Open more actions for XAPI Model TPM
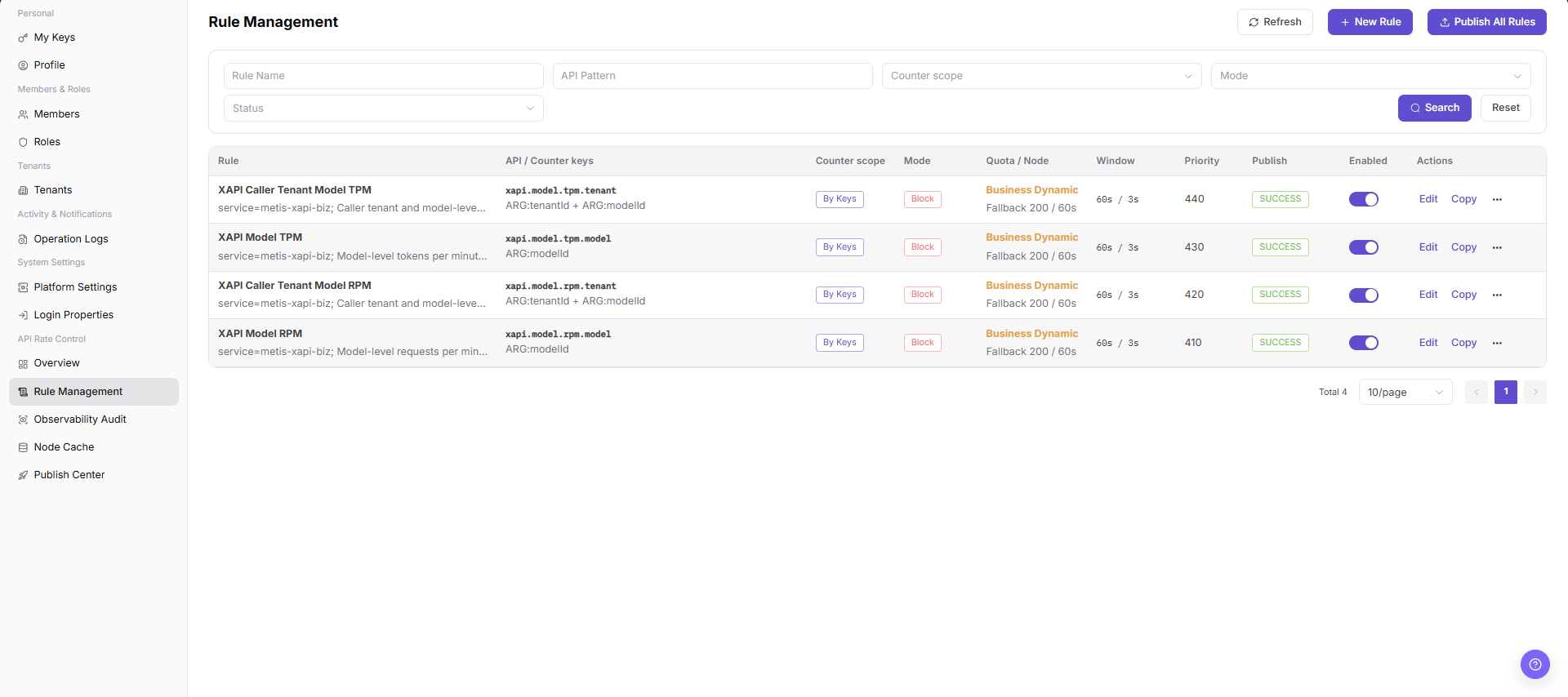Image resolution: width=1568 pixels, height=697 pixels. pos(1497,247)
